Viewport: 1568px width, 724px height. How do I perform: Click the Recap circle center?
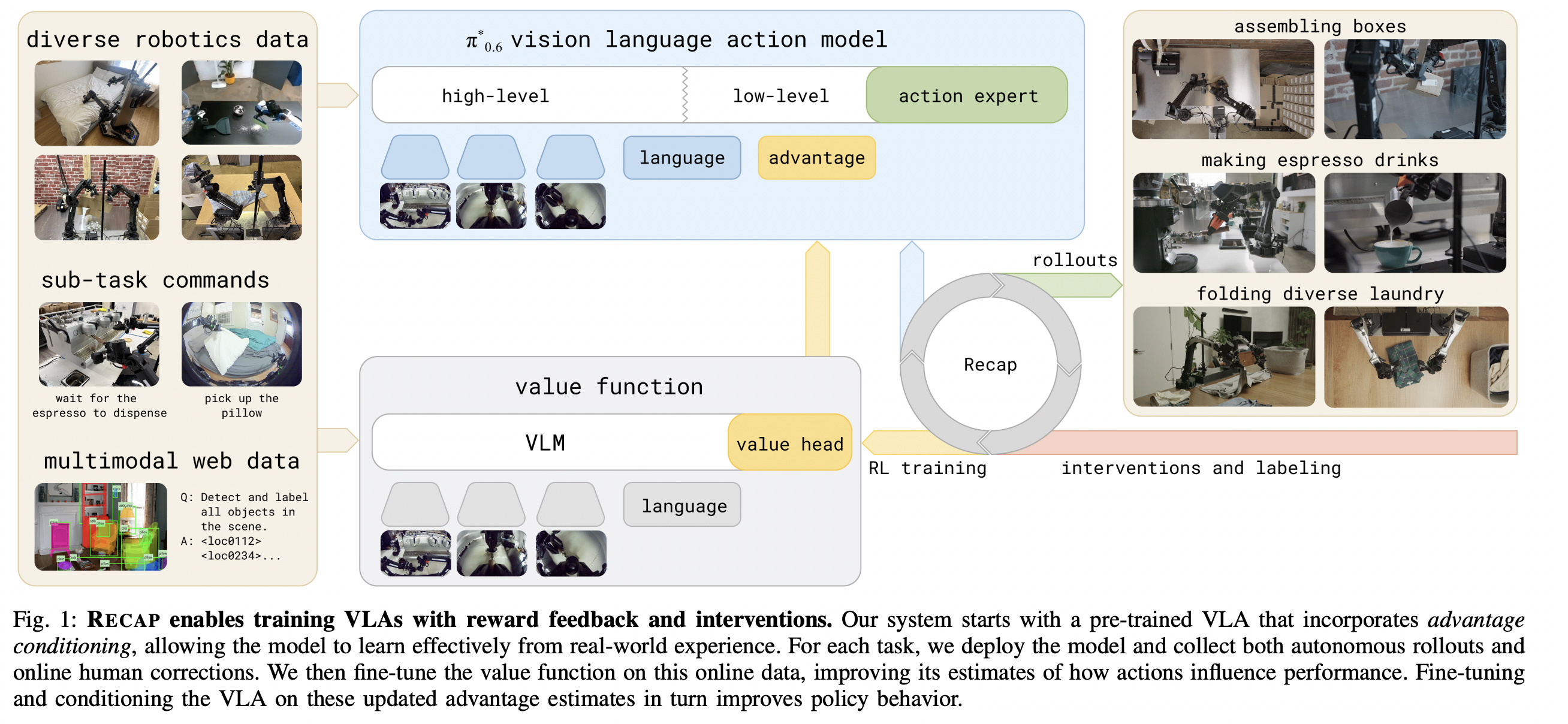990,364
